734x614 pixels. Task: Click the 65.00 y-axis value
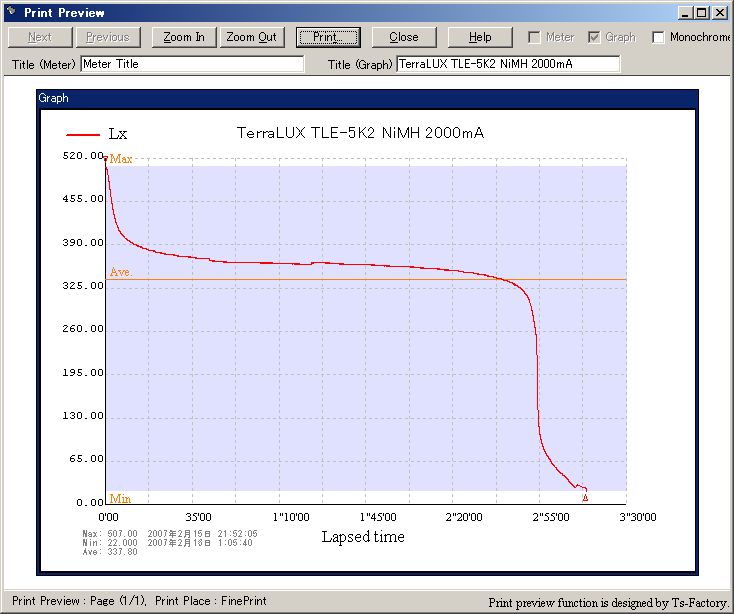pos(87,459)
